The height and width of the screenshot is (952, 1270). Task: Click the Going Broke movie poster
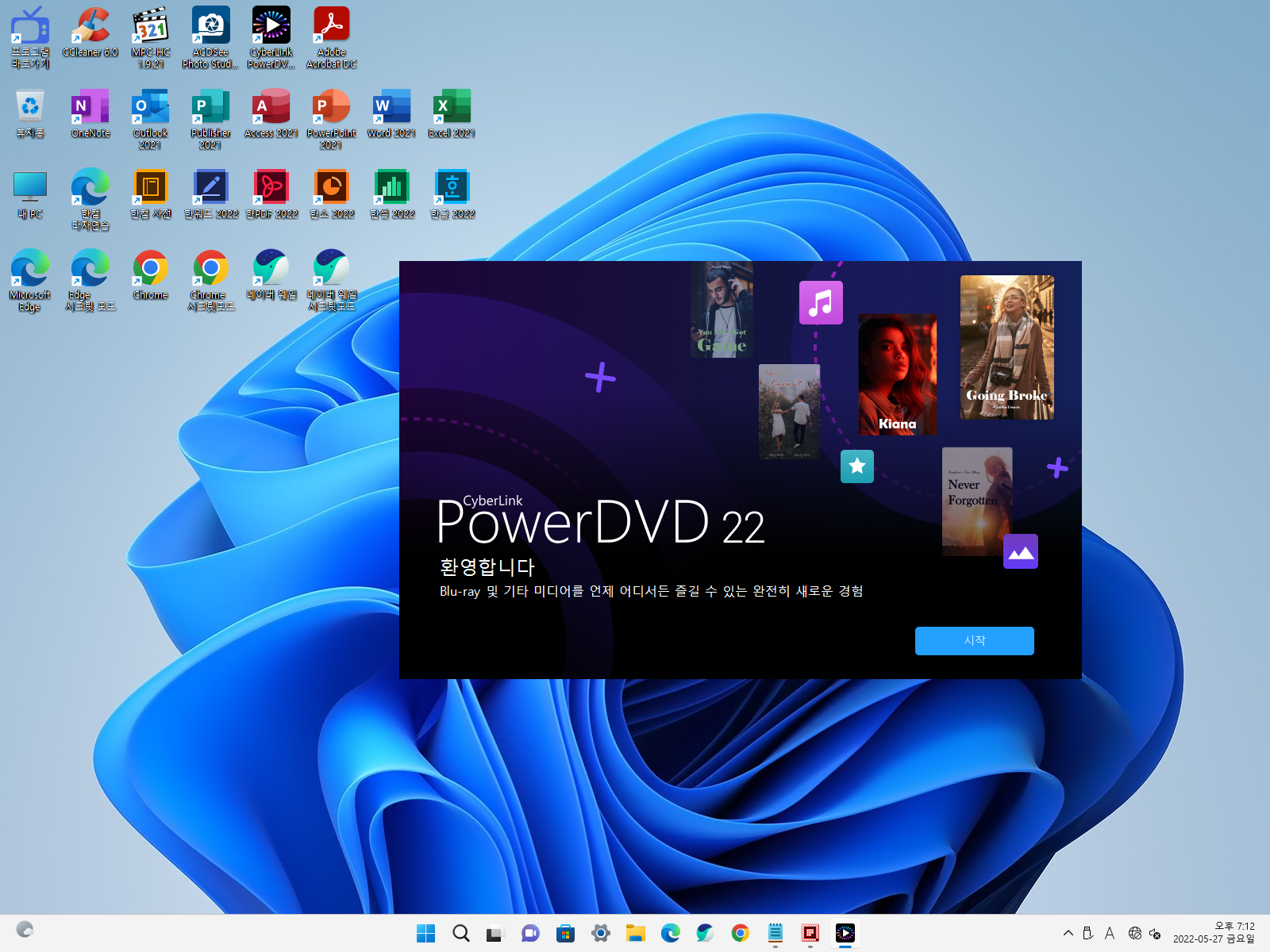click(x=1007, y=347)
